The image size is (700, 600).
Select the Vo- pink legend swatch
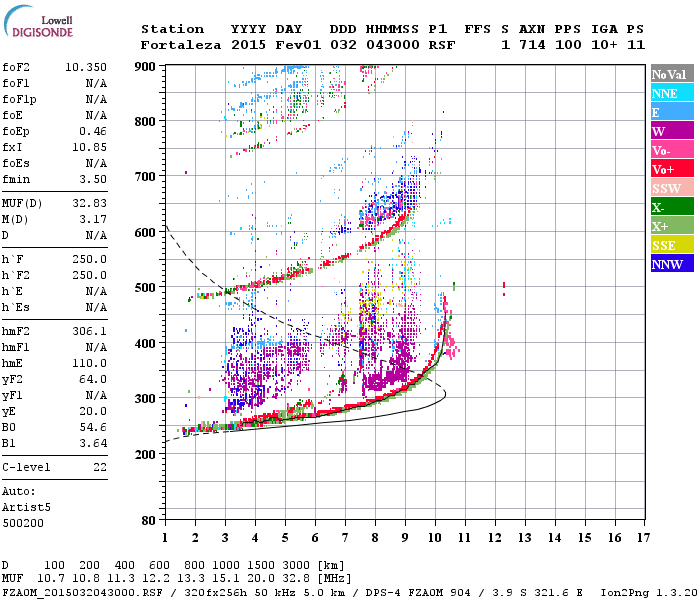point(672,150)
